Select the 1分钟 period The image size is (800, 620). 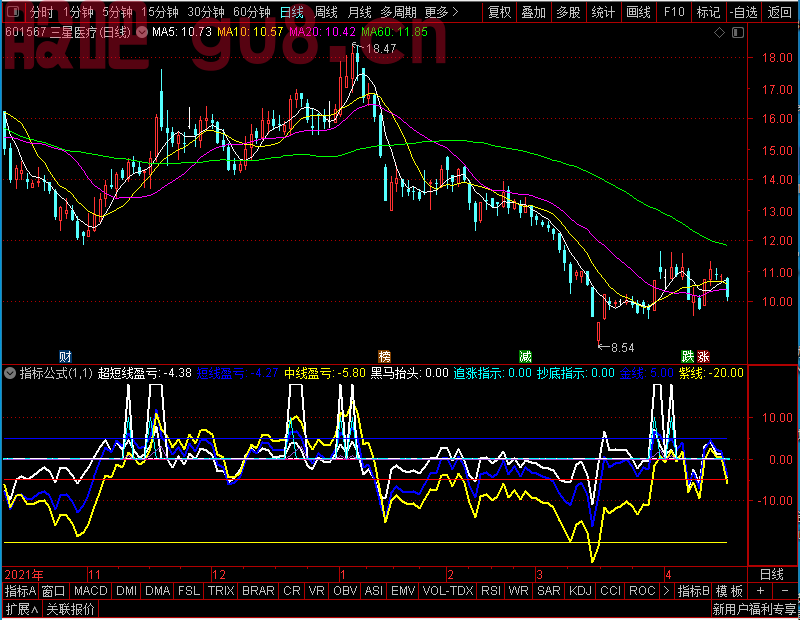point(78,12)
